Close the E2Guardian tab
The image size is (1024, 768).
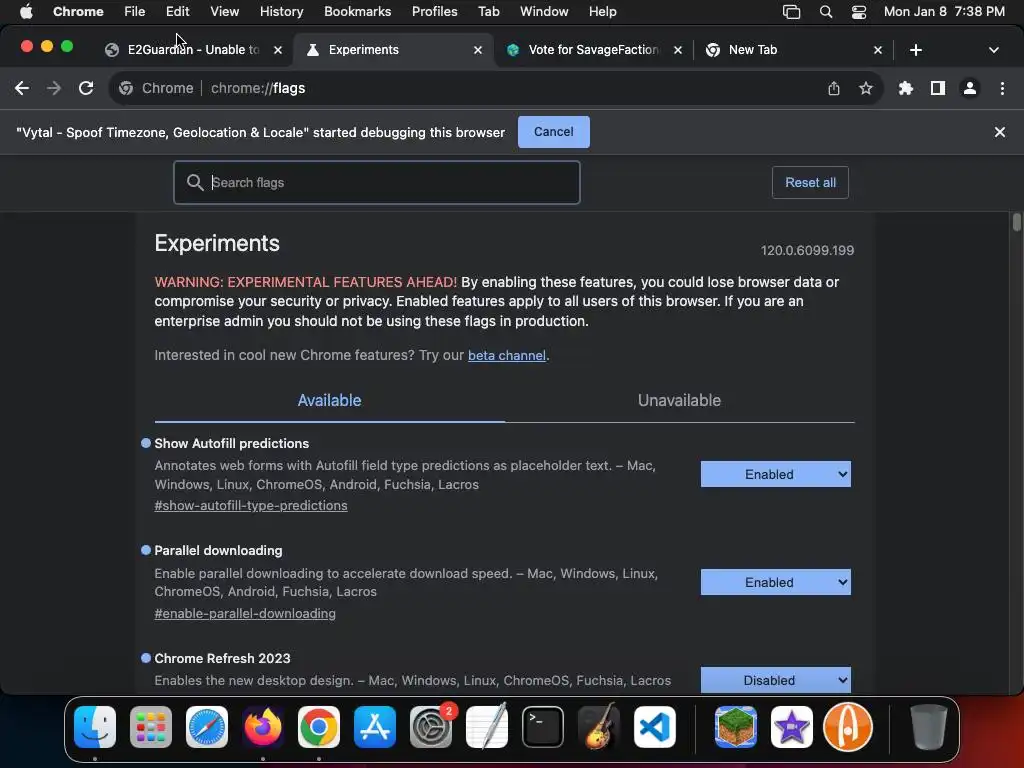click(278, 50)
